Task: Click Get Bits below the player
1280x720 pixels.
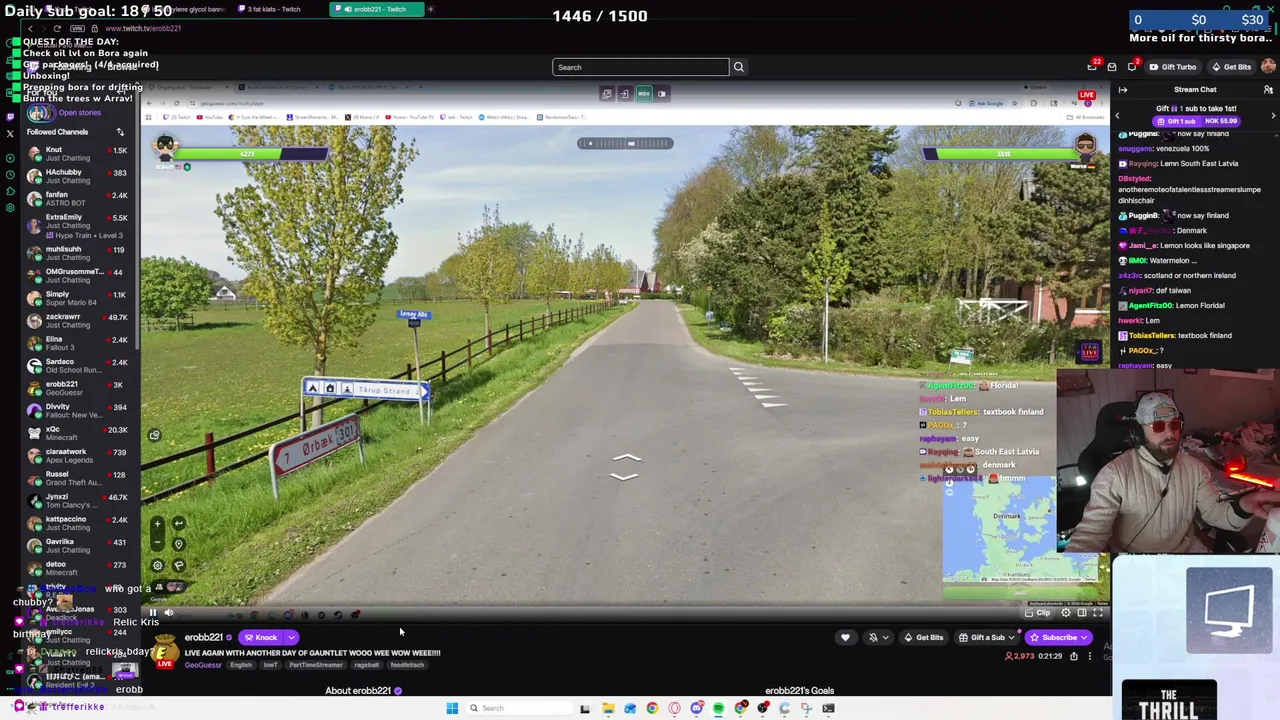Action: tap(924, 637)
